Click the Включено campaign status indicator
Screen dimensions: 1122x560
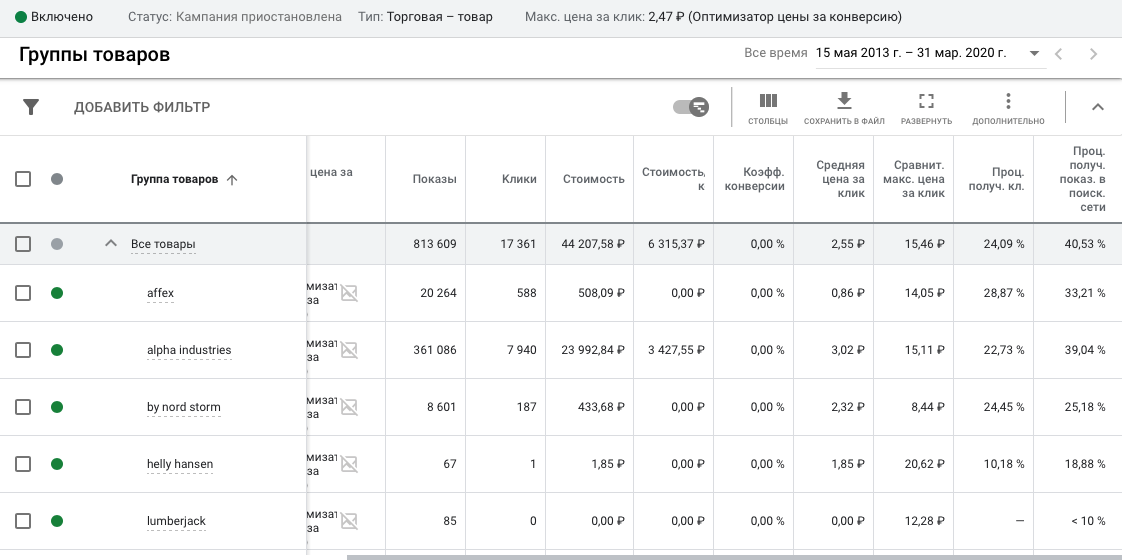click(54, 16)
